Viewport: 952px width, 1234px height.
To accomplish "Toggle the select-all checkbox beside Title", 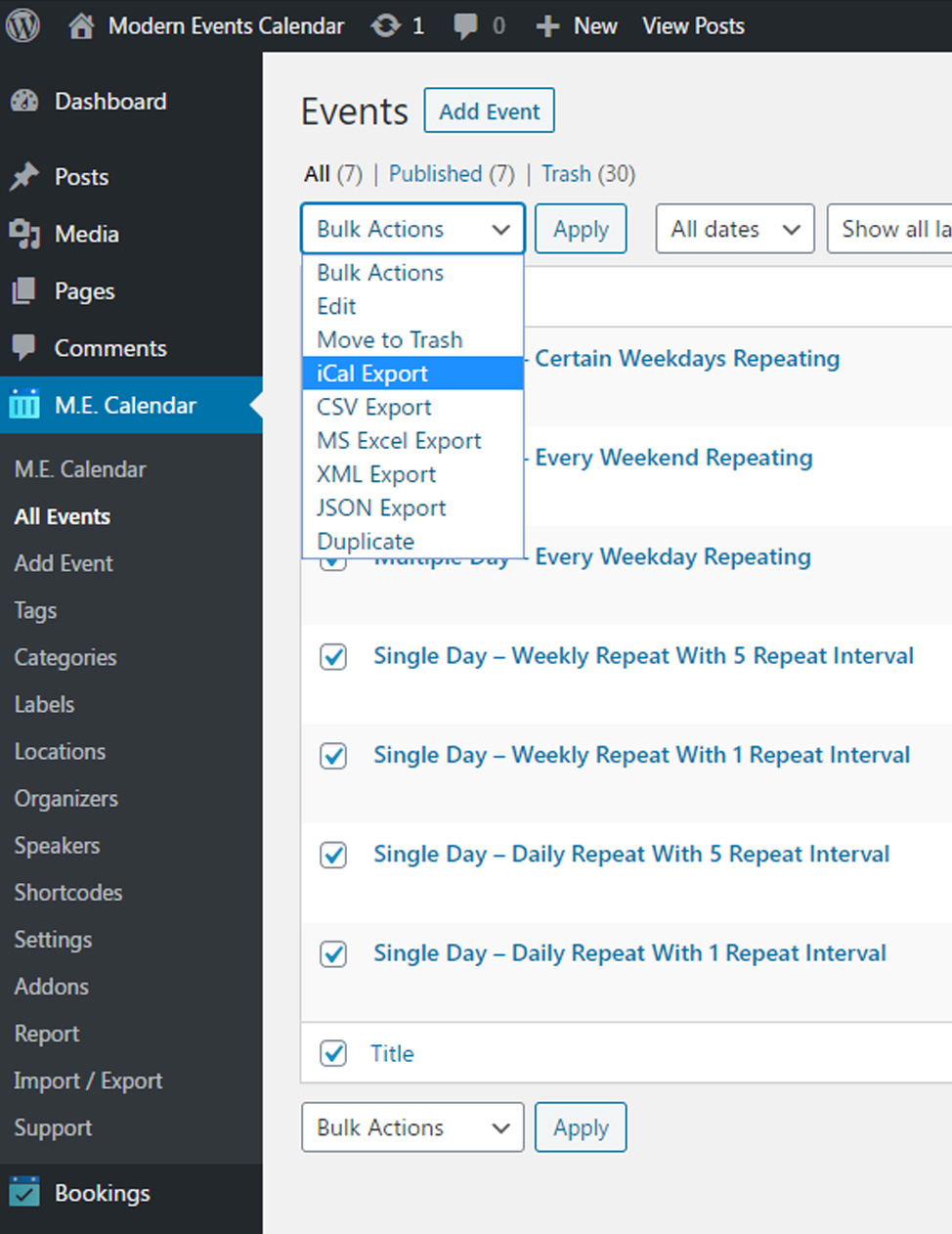I will [x=333, y=1053].
